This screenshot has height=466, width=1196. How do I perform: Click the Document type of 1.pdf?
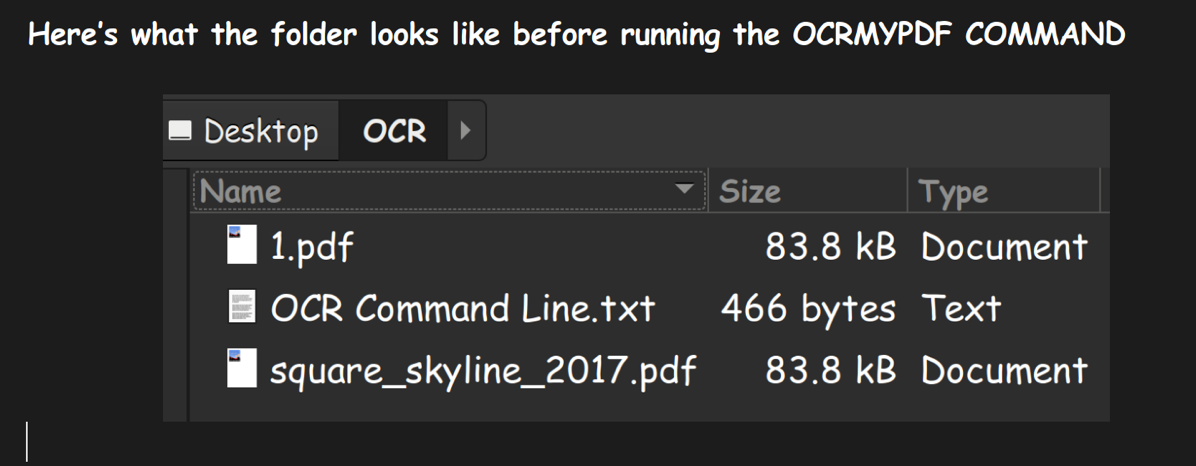[x=1003, y=247]
